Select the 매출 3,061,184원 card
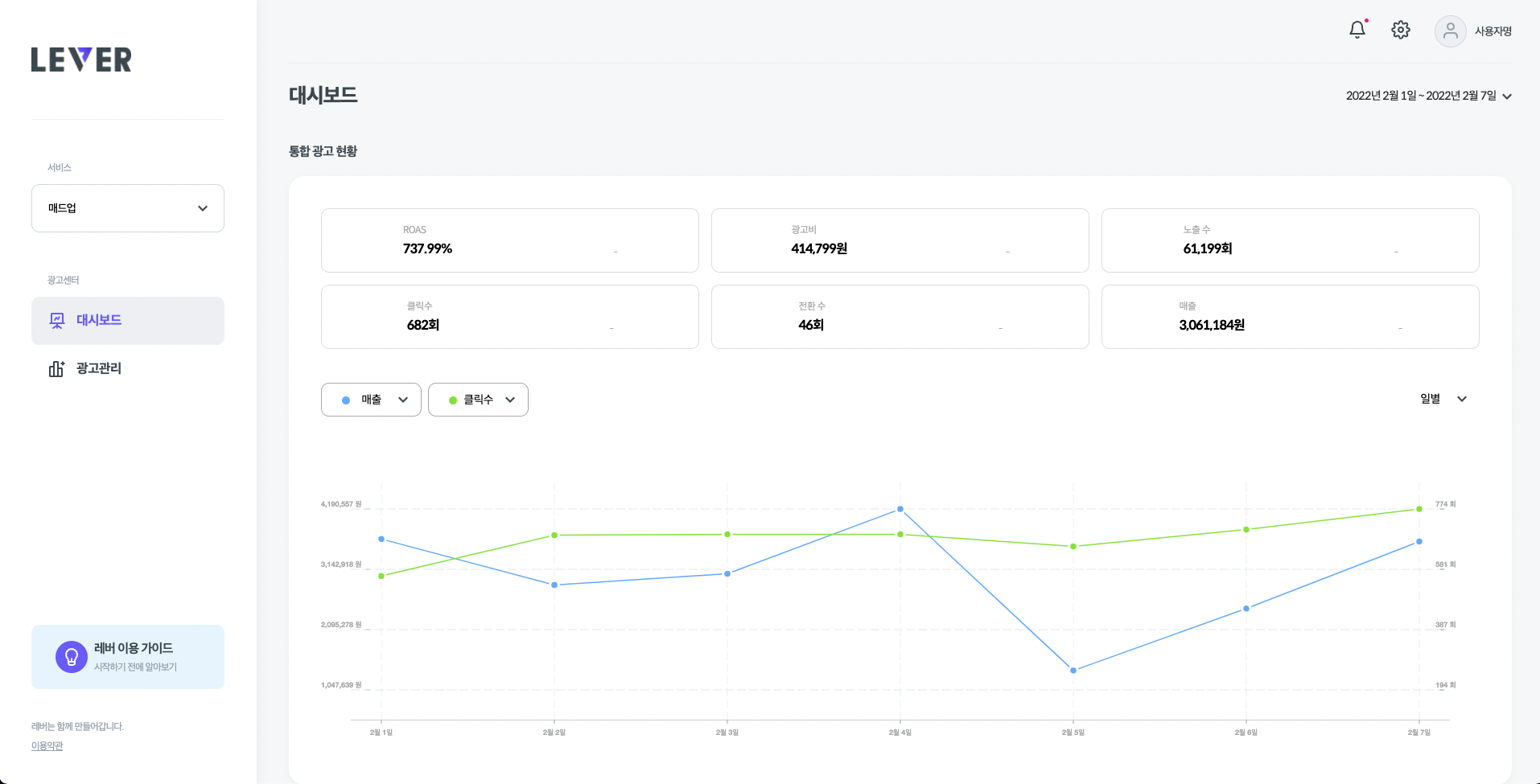This screenshot has height=784, width=1540. pos(1291,317)
